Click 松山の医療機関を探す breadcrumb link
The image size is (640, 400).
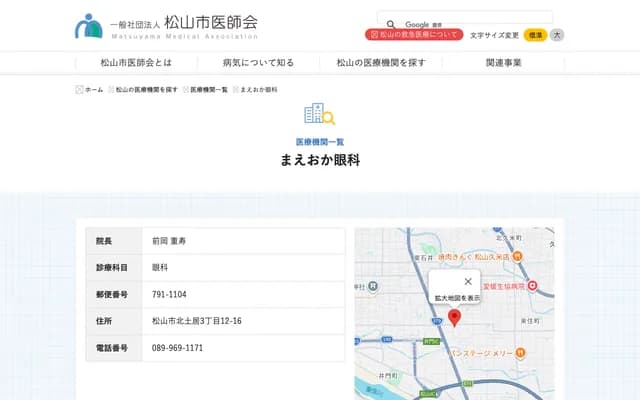click(146, 89)
